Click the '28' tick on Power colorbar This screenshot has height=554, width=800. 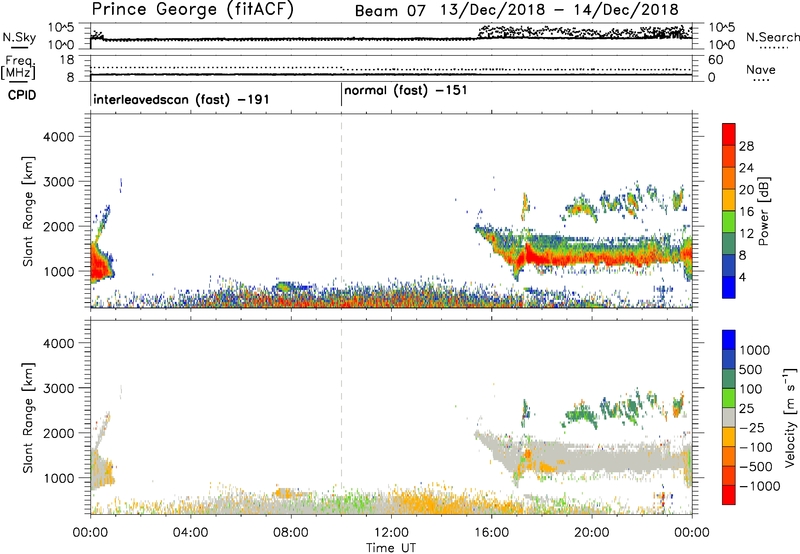pyautogui.click(x=746, y=146)
